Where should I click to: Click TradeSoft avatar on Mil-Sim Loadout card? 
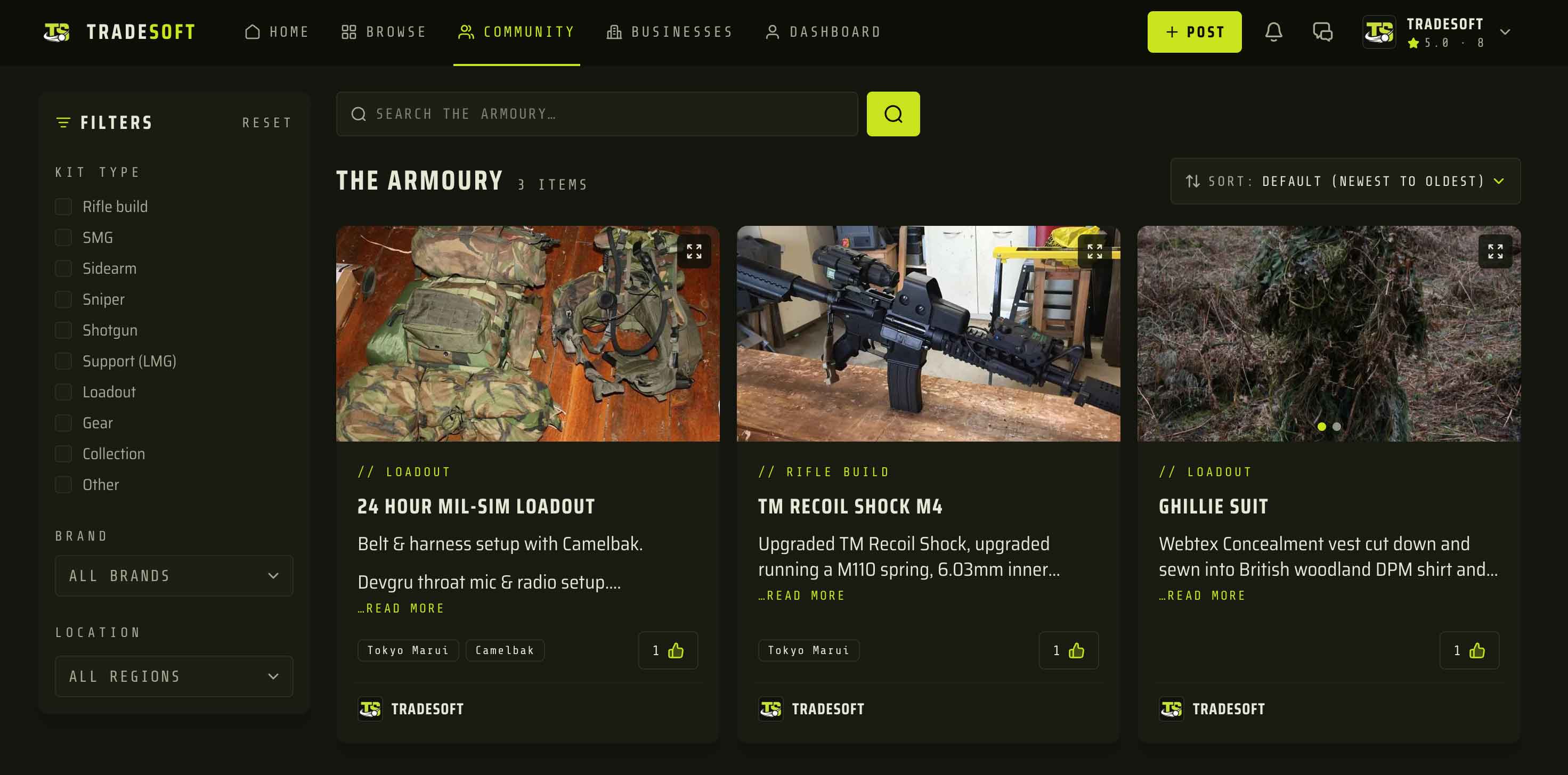click(x=370, y=709)
